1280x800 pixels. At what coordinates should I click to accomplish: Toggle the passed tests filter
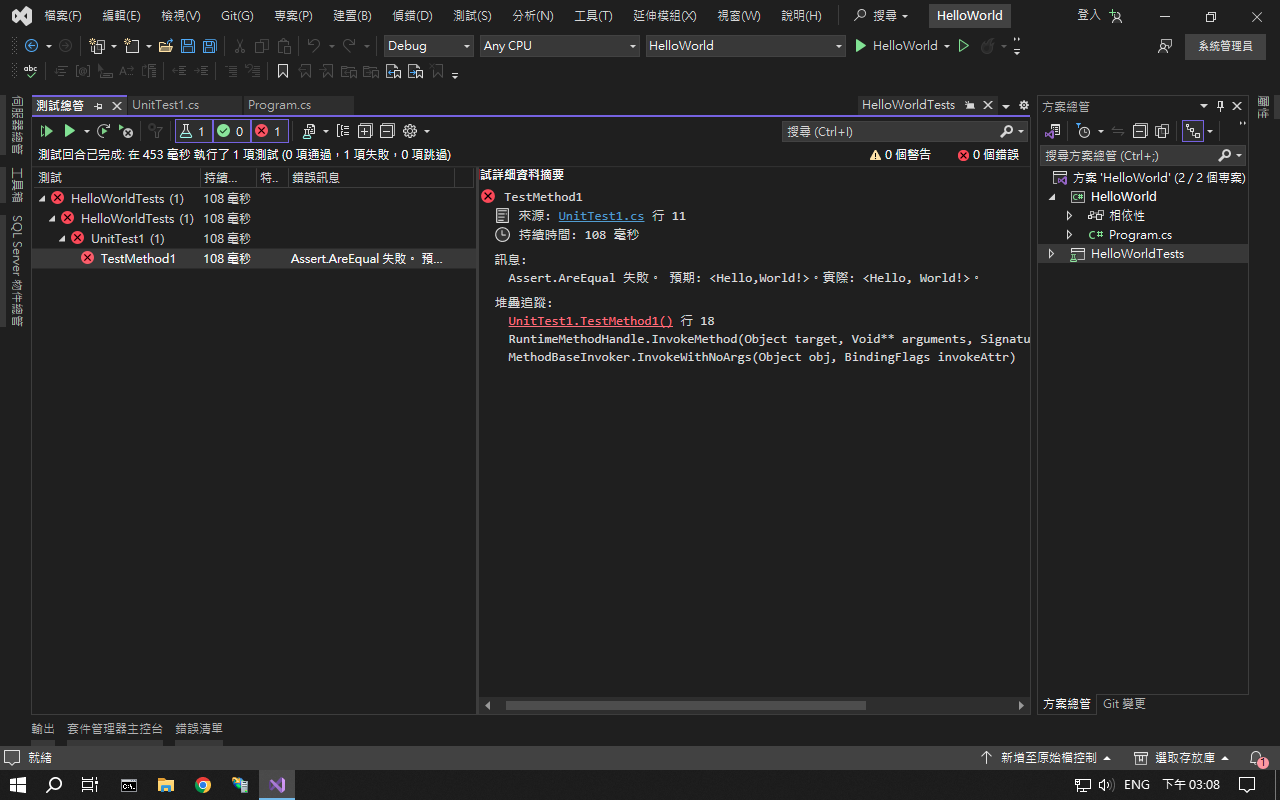click(x=230, y=131)
